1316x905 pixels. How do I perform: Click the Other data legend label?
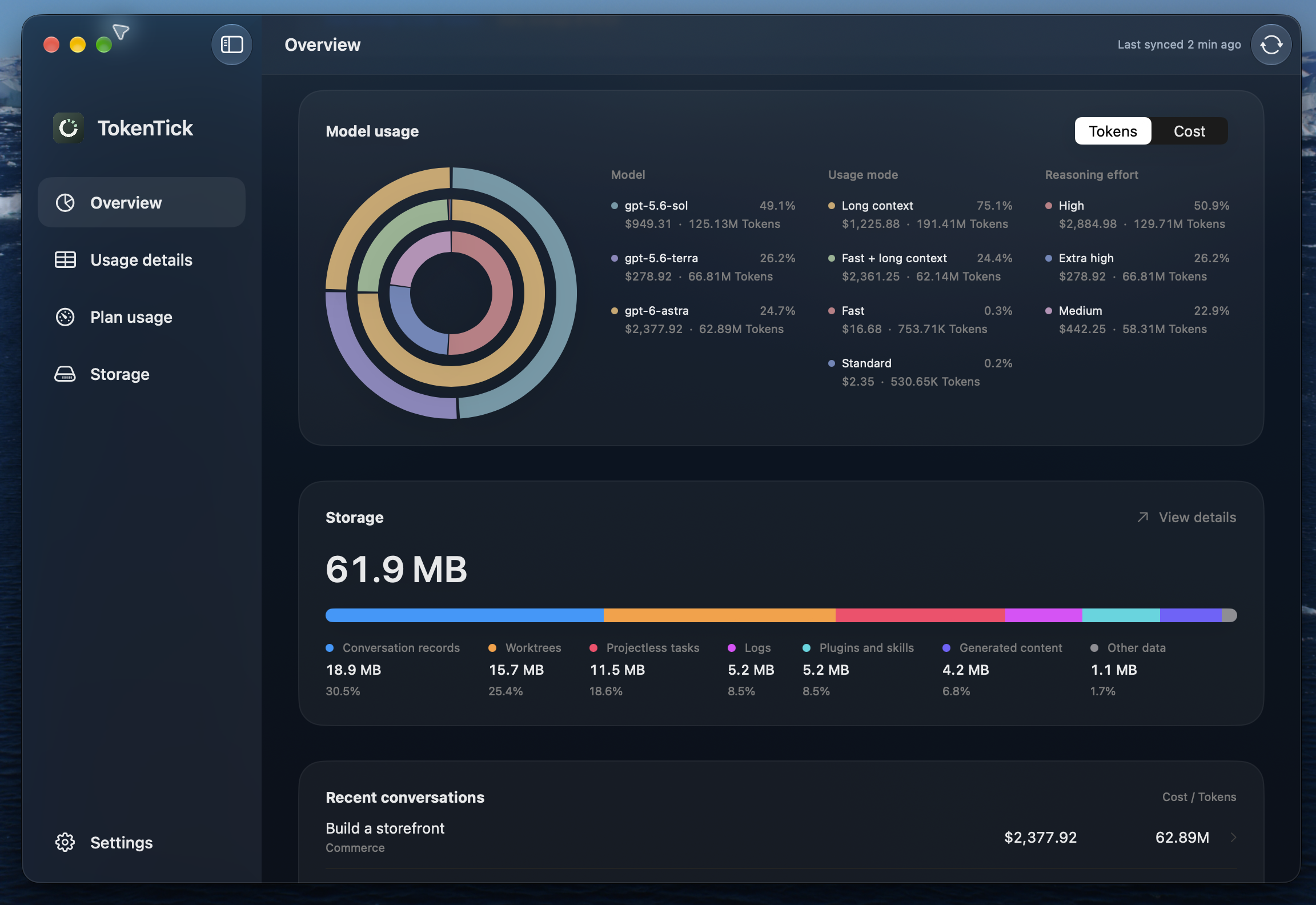pos(1137,648)
